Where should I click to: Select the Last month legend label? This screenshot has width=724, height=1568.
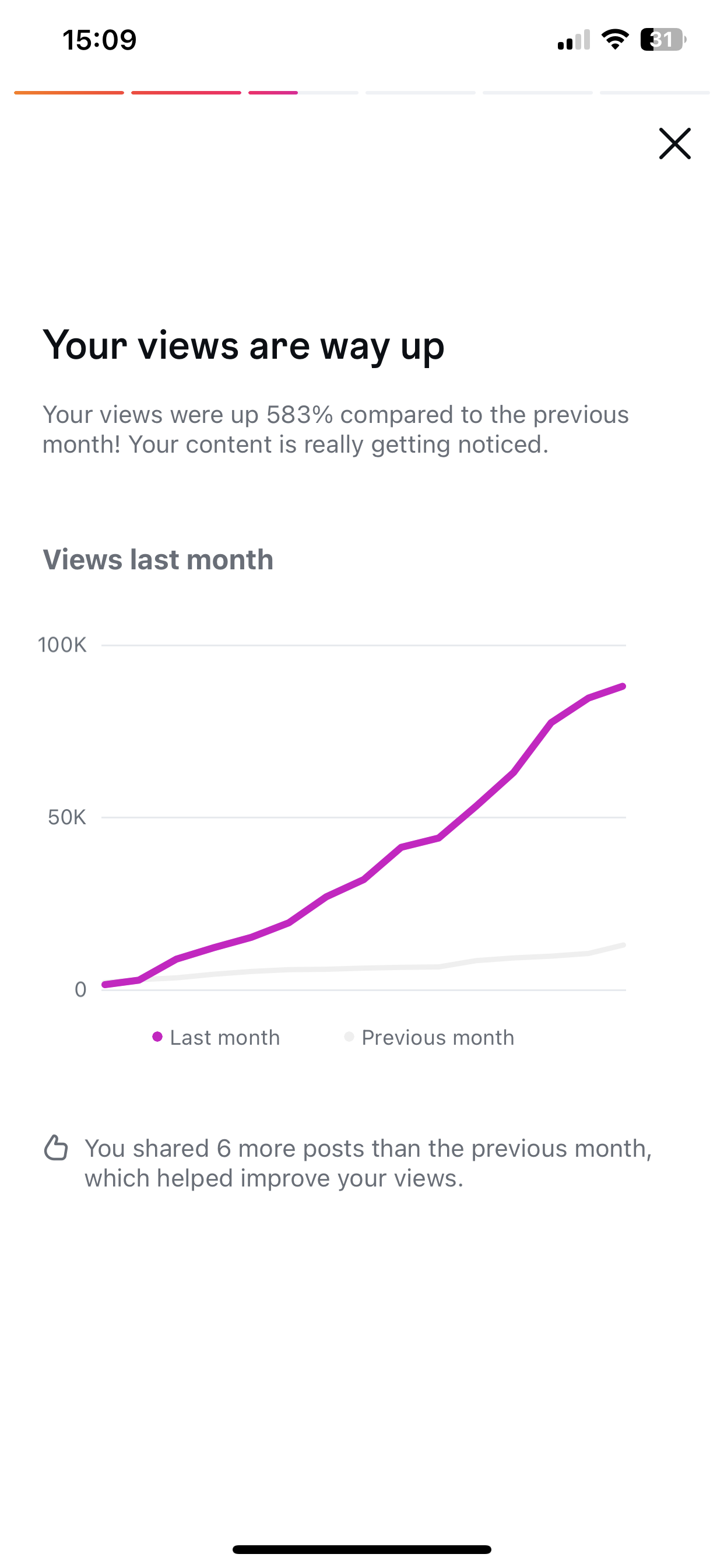click(x=225, y=1037)
